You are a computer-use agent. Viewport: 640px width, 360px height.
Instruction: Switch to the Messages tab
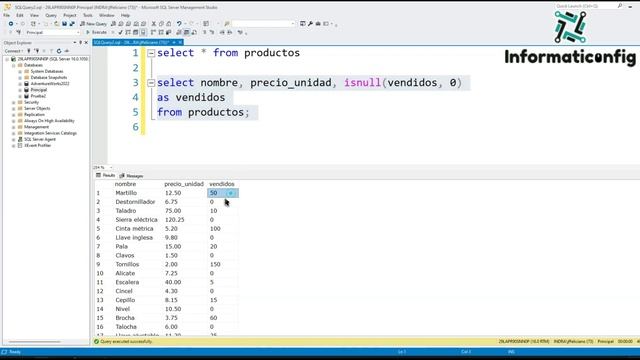(131, 176)
